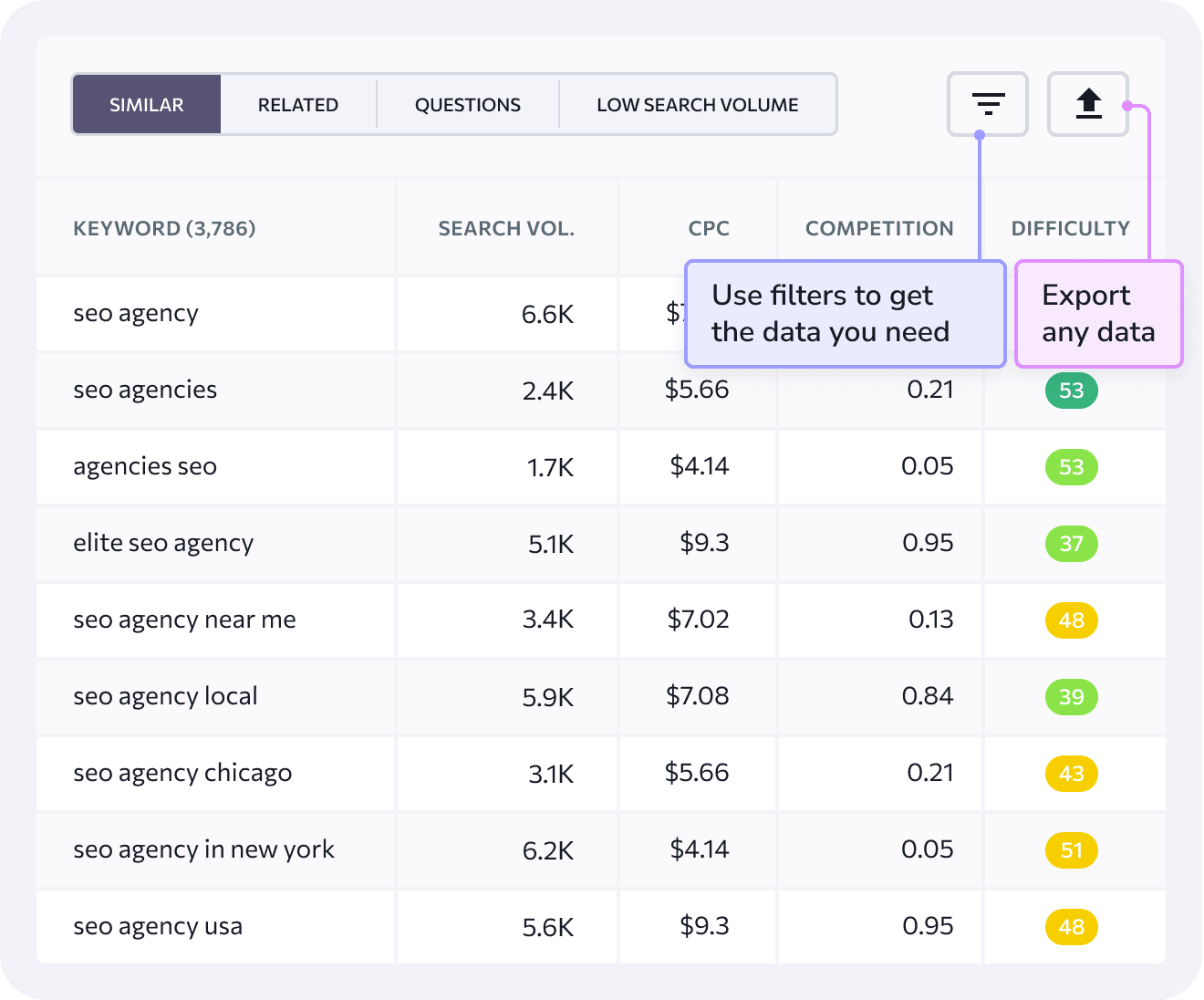Sort by Keyword column header
The height and width of the screenshot is (1000, 1204).
pyautogui.click(x=164, y=228)
